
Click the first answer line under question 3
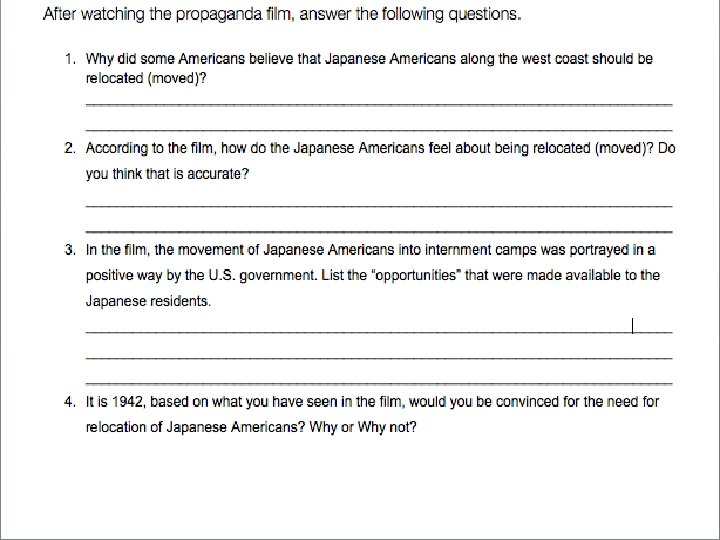point(379,329)
